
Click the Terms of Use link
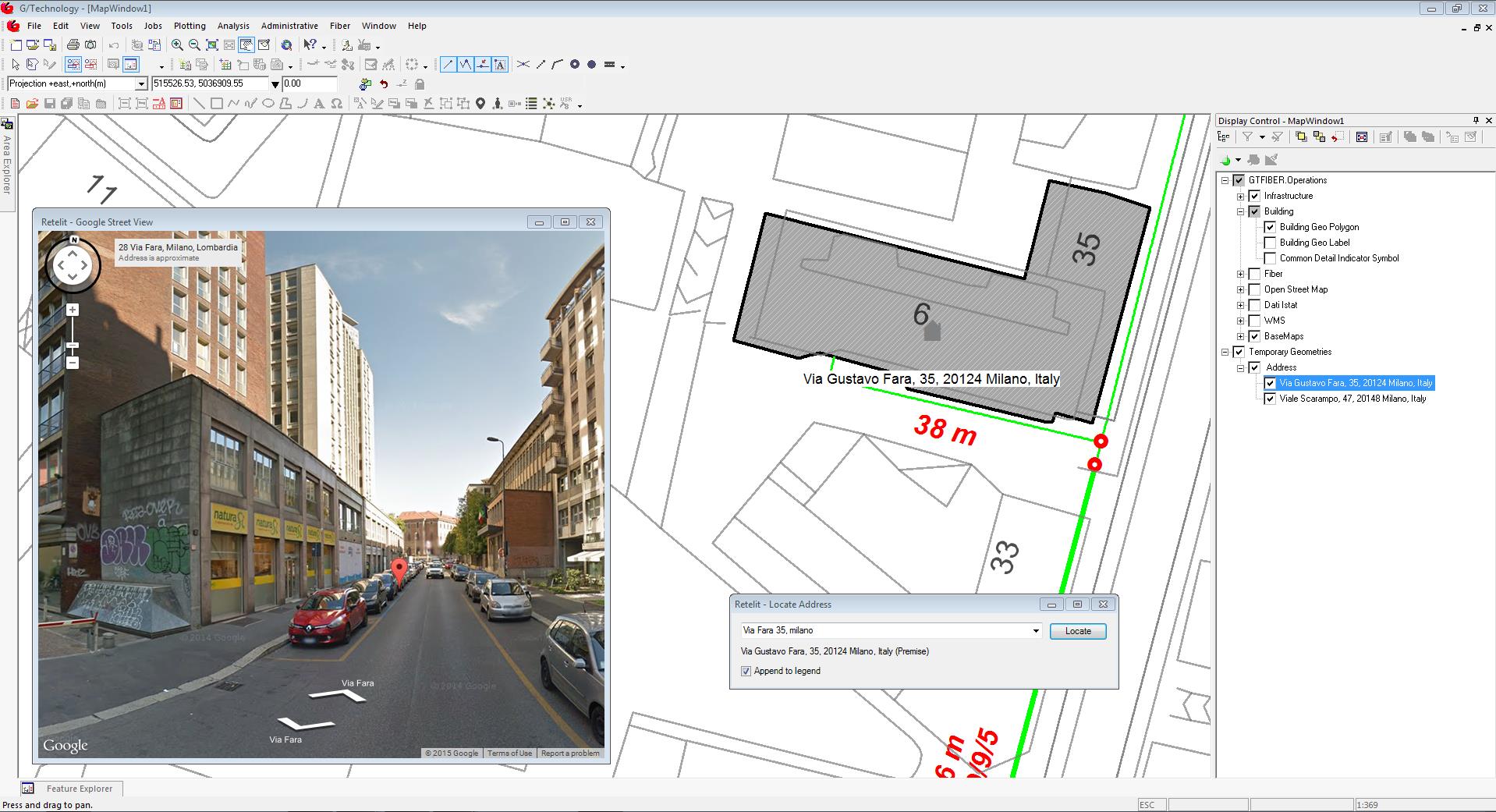(x=509, y=753)
